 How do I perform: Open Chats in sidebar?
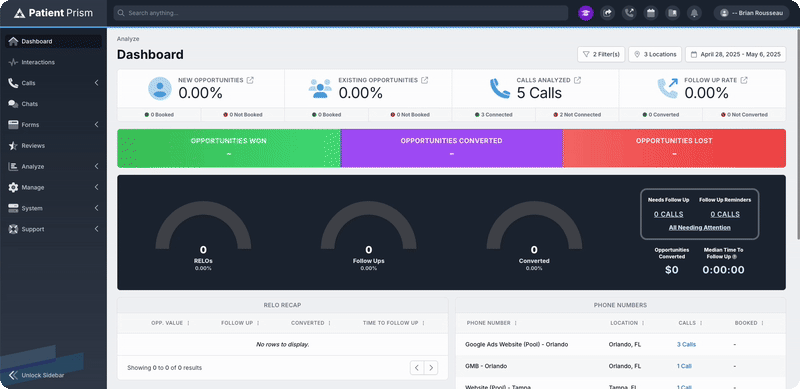53,104
